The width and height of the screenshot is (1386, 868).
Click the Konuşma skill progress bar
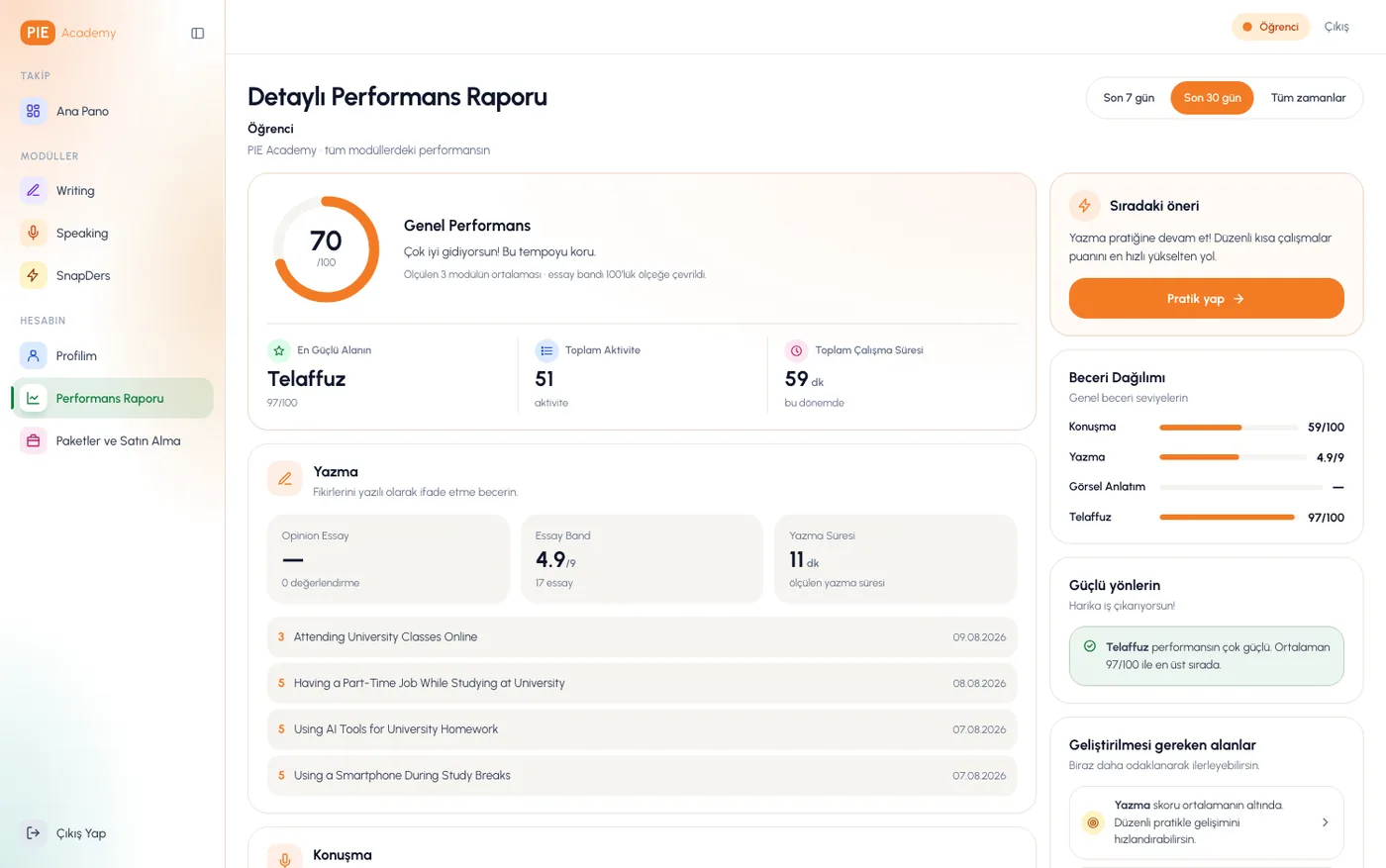(x=1229, y=428)
